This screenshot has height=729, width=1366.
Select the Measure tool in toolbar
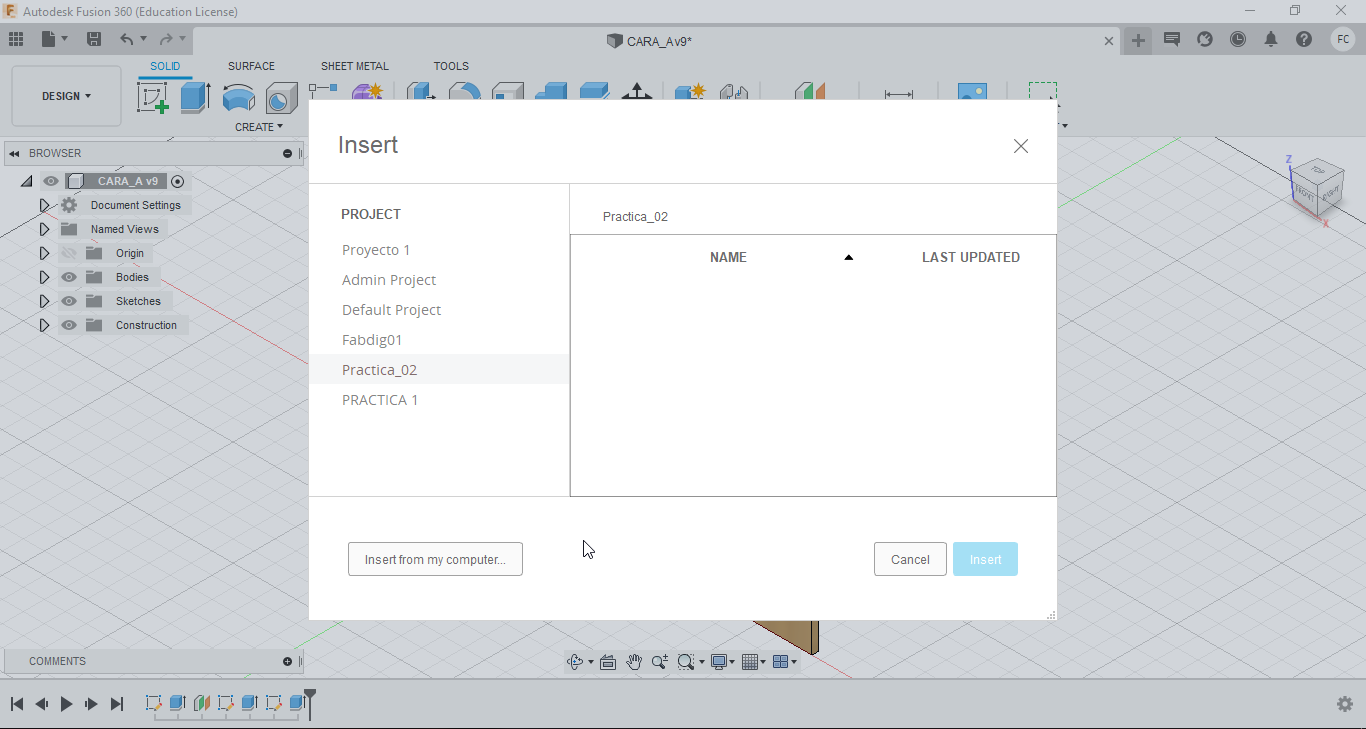click(x=899, y=93)
